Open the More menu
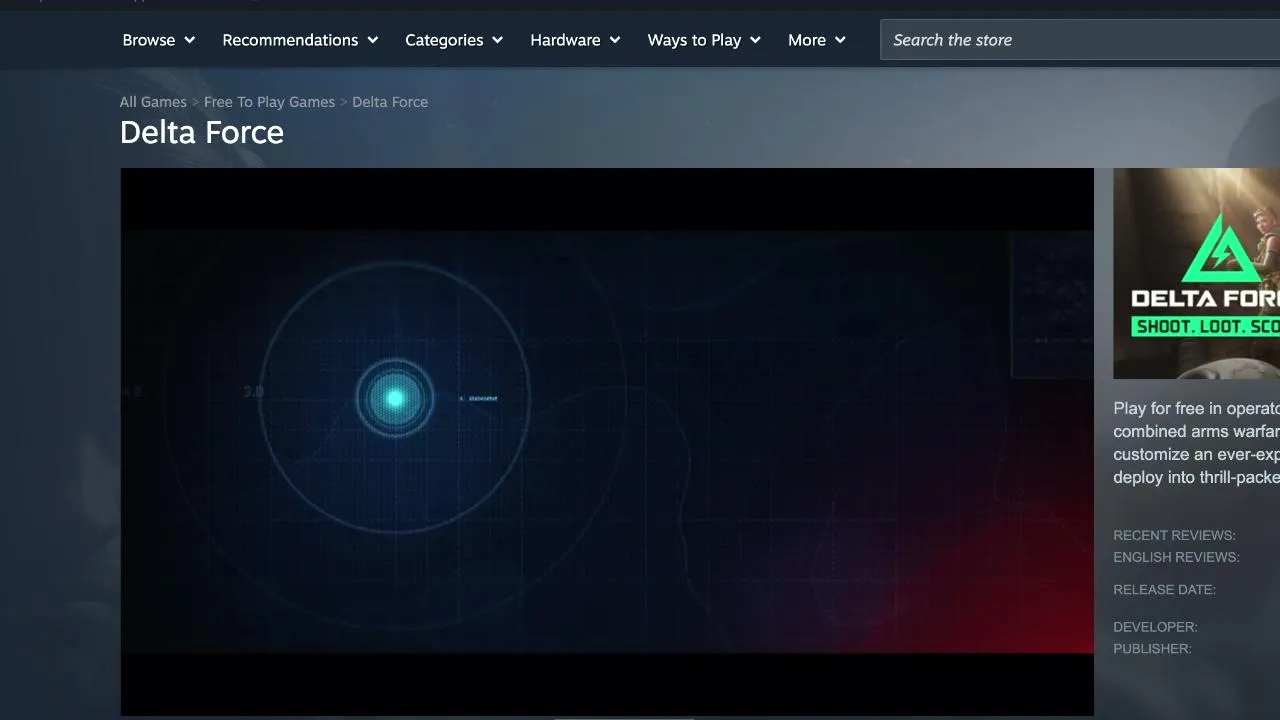 (816, 40)
